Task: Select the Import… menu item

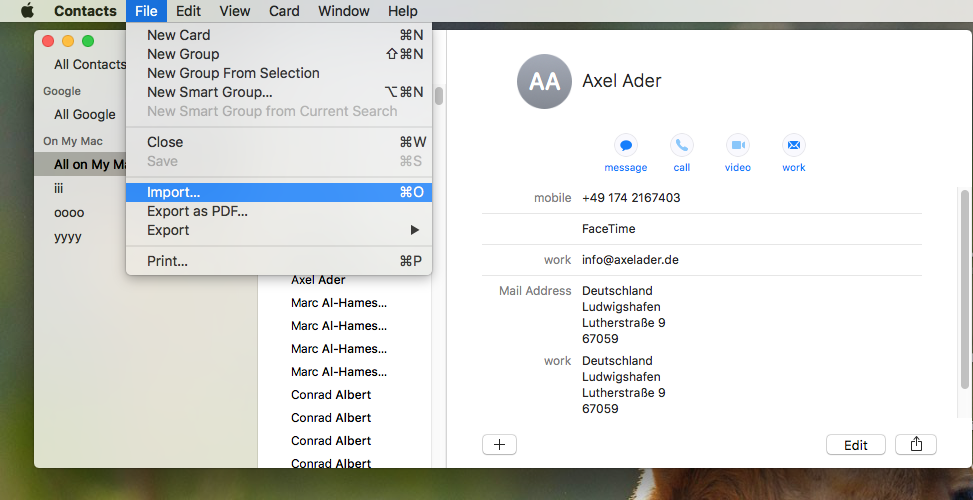Action: tap(279, 192)
